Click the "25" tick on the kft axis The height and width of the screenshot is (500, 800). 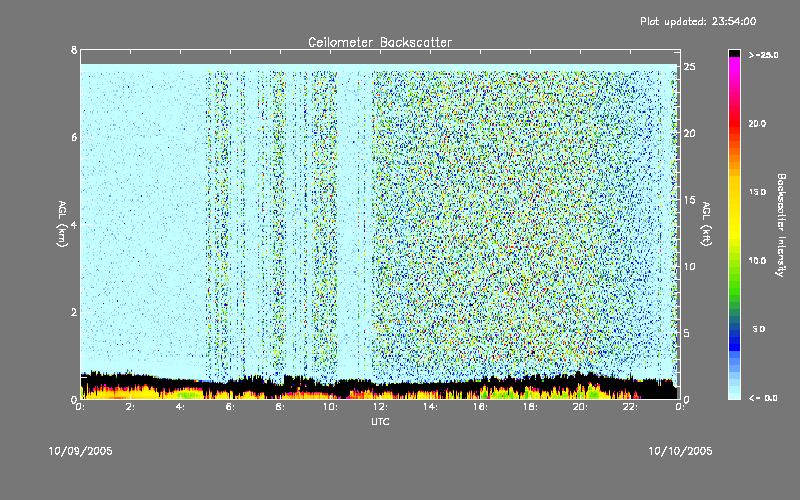[689, 67]
